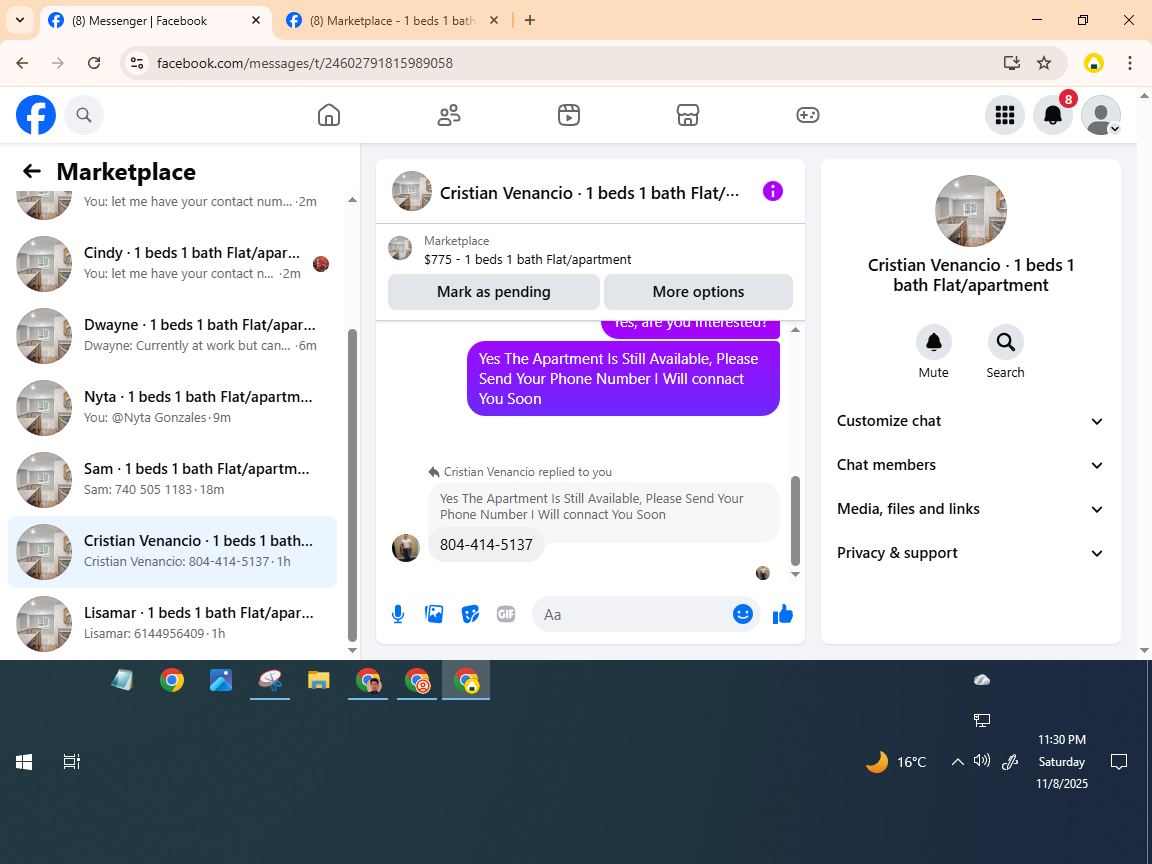The width and height of the screenshot is (1152, 864).
Task: Click the conversation list scrollbar
Action: 352,485
